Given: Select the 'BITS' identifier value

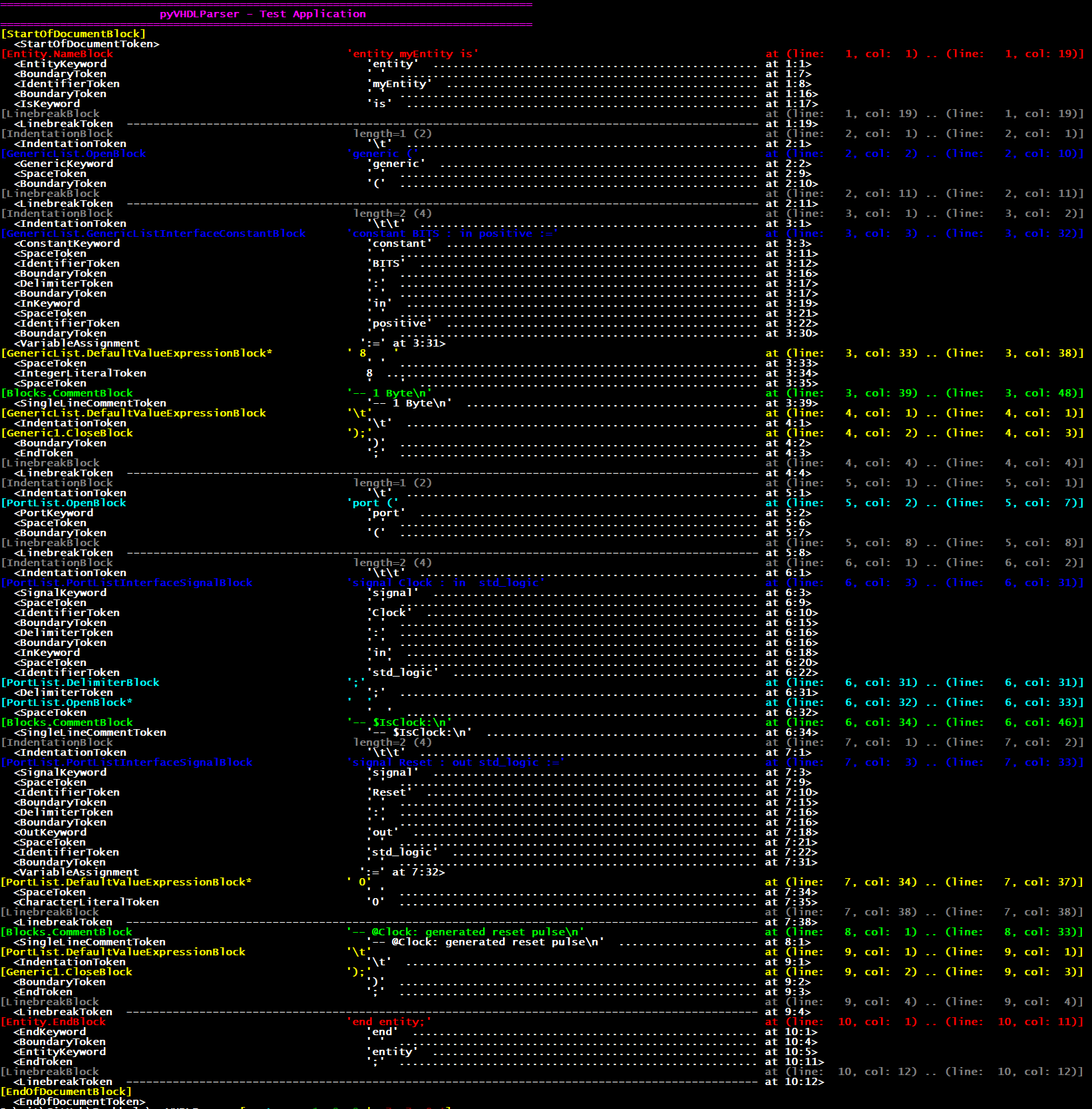Looking at the screenshot, I should [x=386, y=263].
